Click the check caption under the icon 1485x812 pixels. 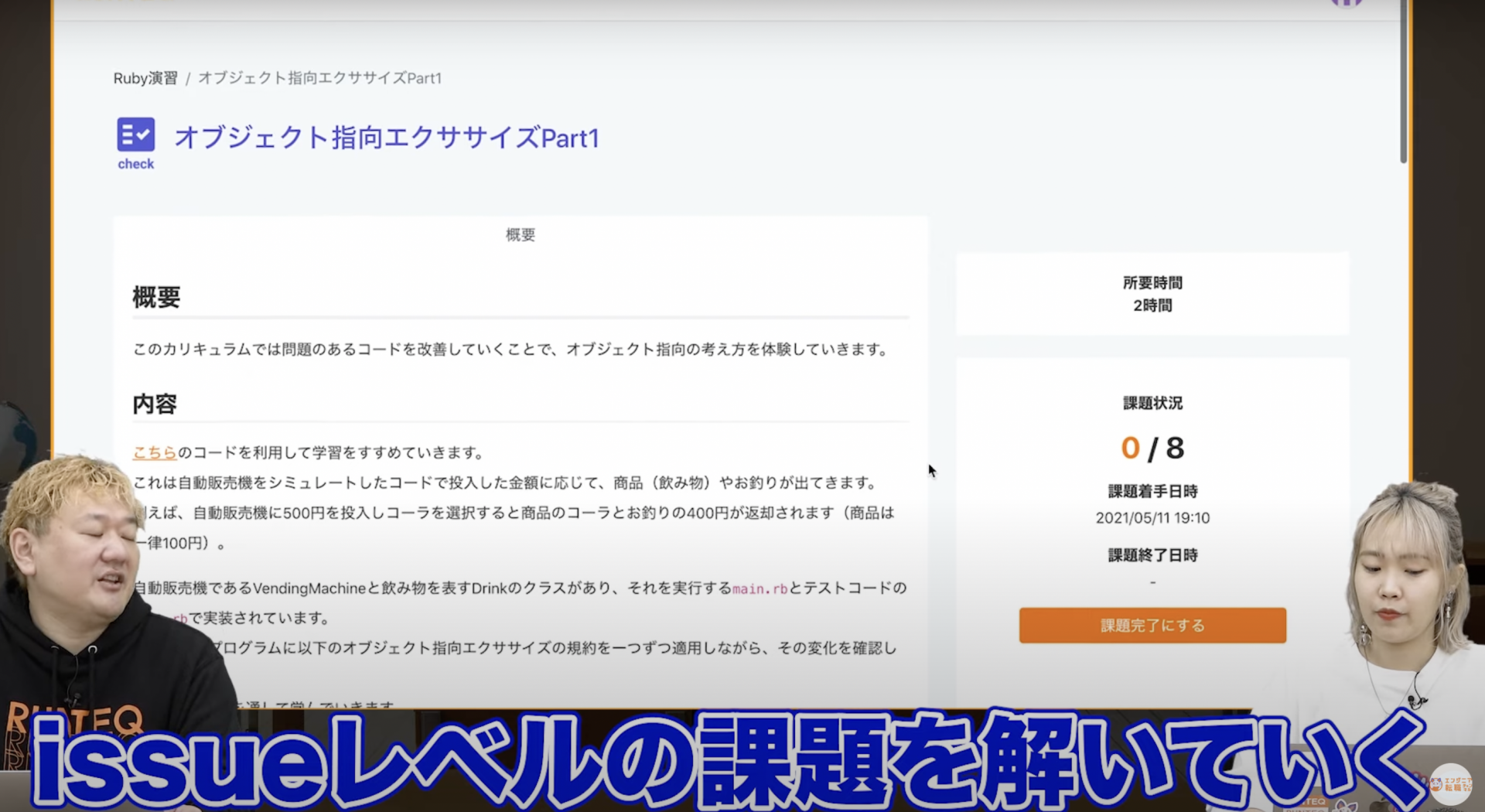(x=136, y=164)
